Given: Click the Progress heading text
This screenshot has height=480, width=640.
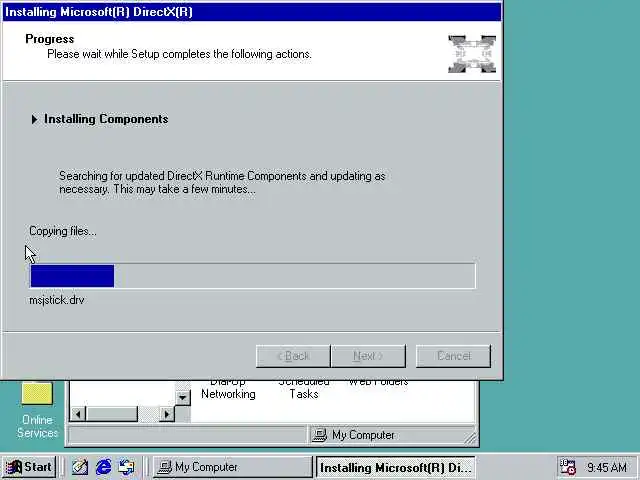Looking at the screenshot, I should pos(50,39).
